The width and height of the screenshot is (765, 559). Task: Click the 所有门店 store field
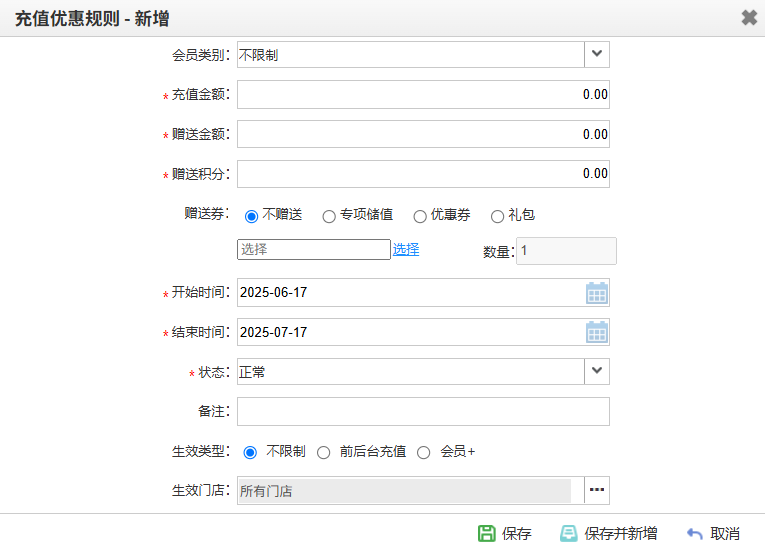coord(405,490)
